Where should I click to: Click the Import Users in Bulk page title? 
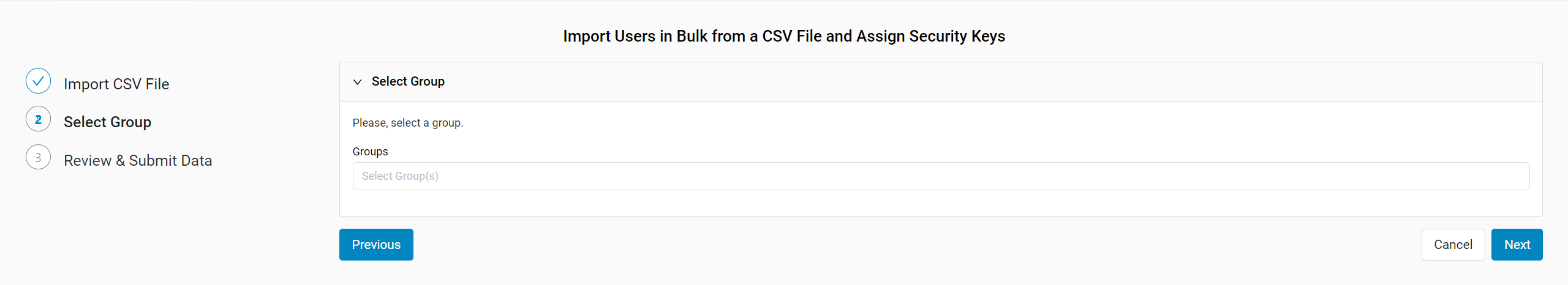click(784, 36)
